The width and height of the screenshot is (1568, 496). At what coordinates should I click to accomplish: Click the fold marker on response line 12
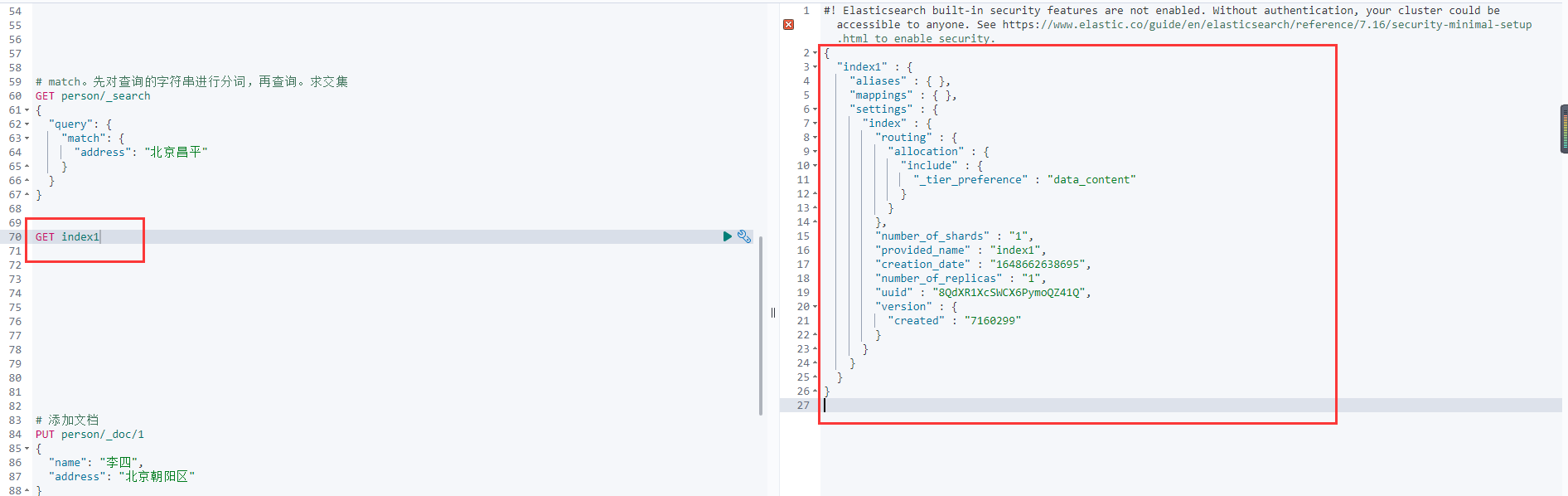pyautogui.click(x=815, y=194)
